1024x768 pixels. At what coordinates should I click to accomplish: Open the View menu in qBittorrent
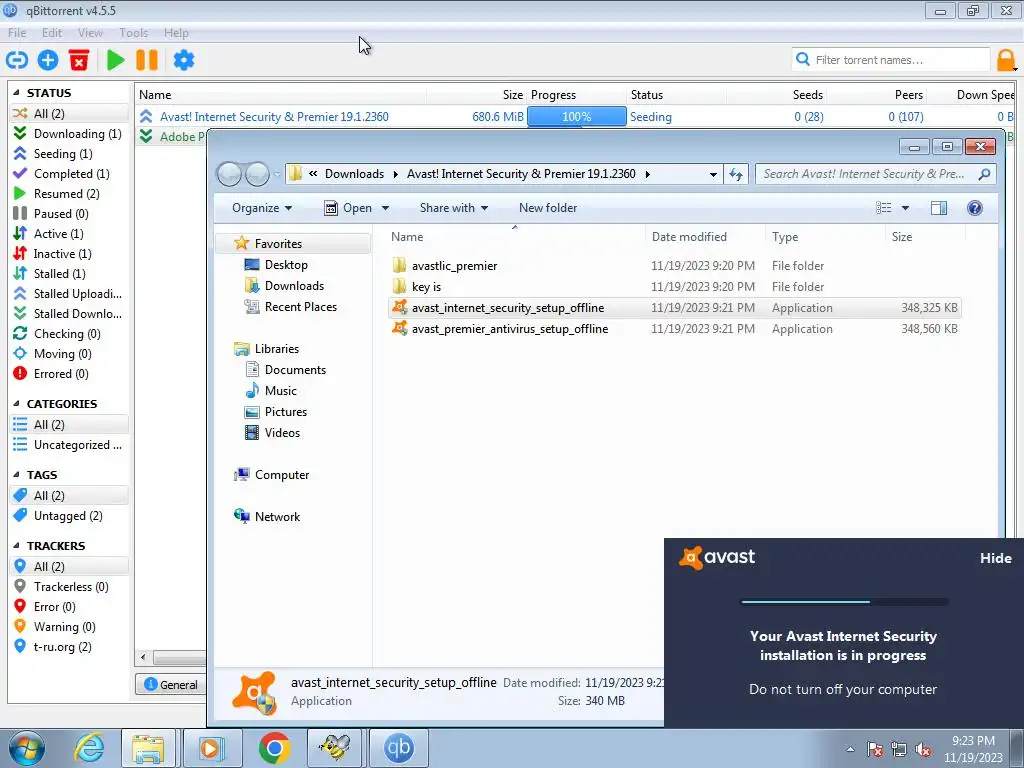[x=90, y=33]
